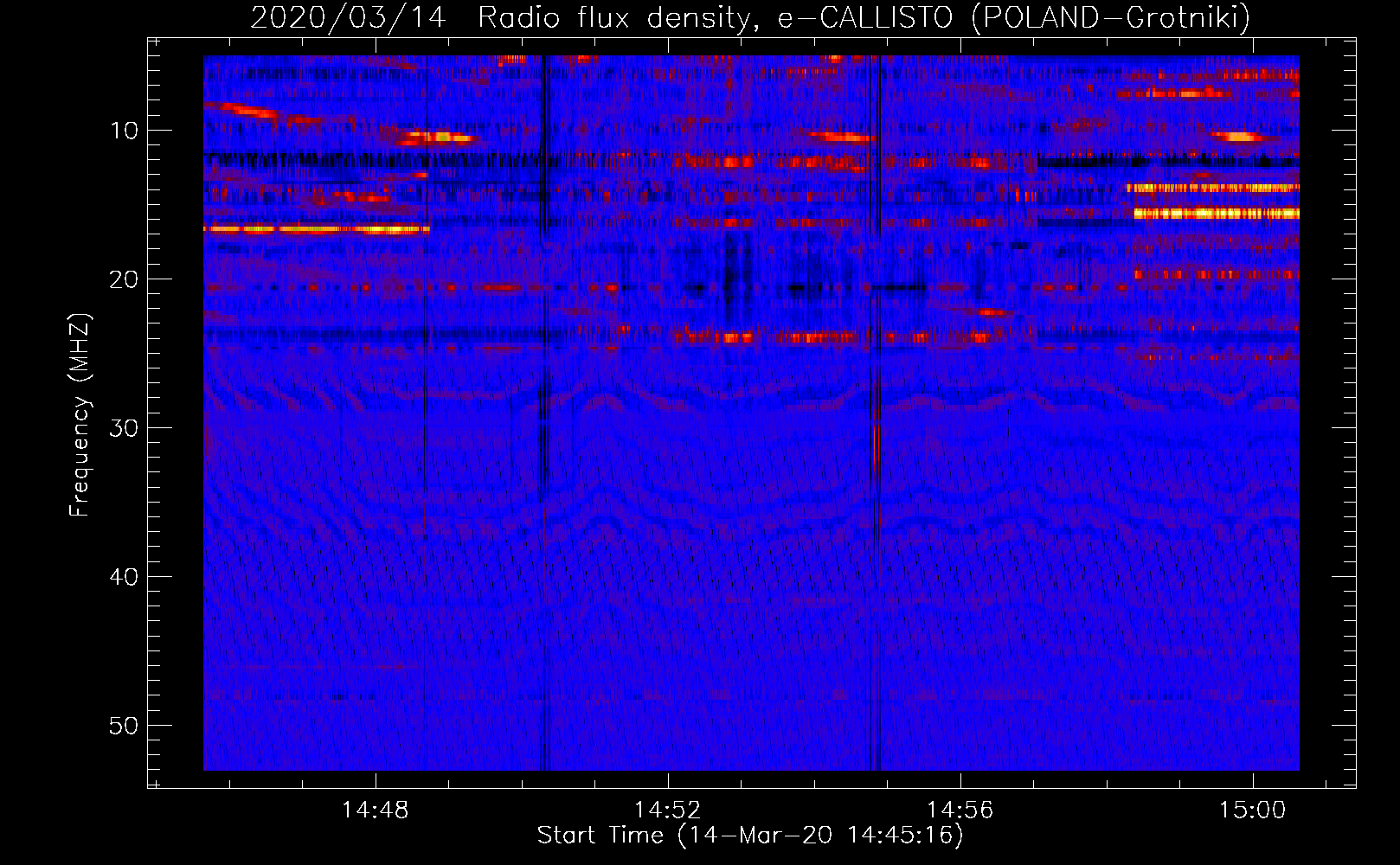
Task: Select the 50 MHz tick label
Action: coord(124,726)
